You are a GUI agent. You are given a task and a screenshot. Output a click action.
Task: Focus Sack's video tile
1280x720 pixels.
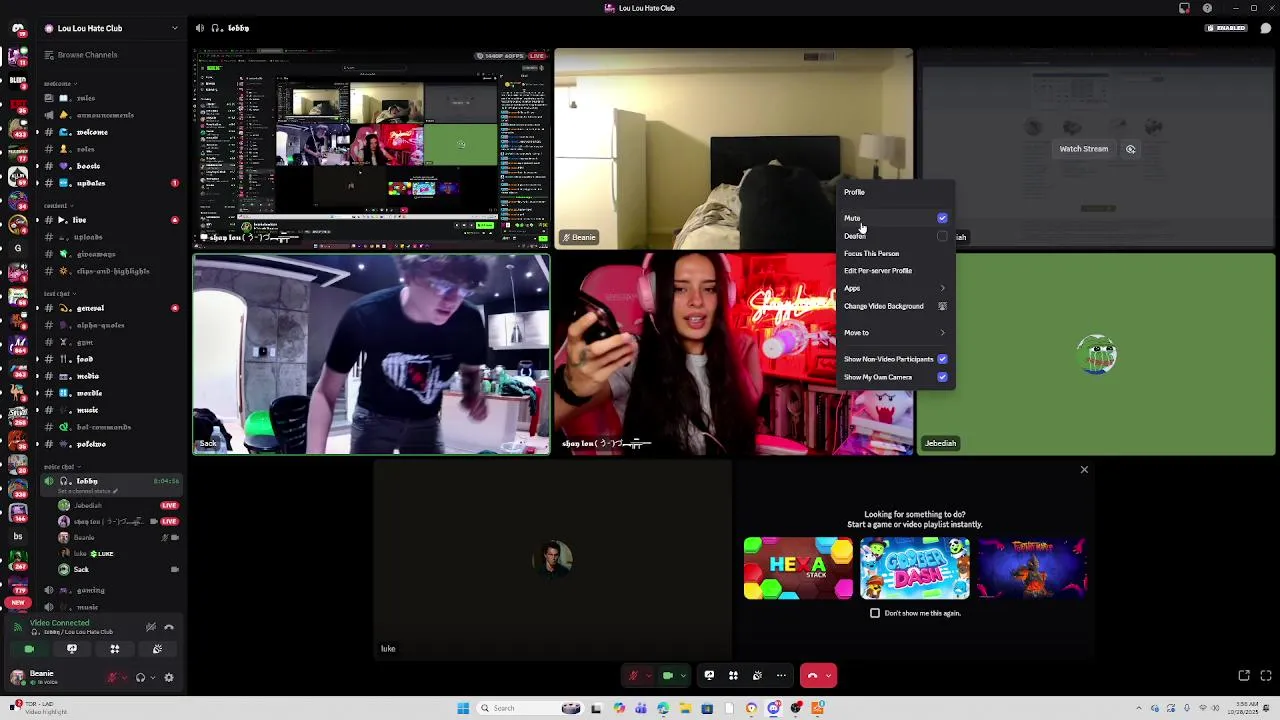click(x=371, y=354)
